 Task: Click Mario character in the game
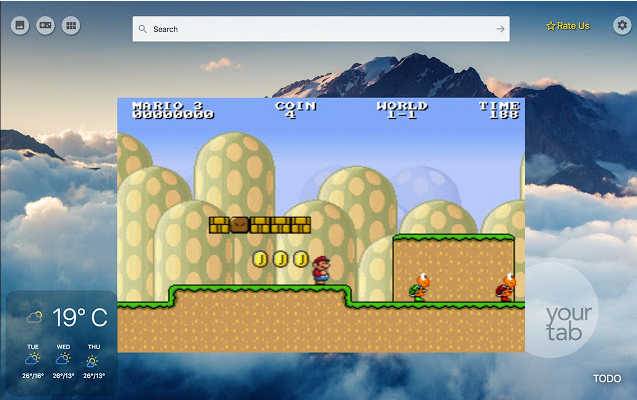[321, 270]
